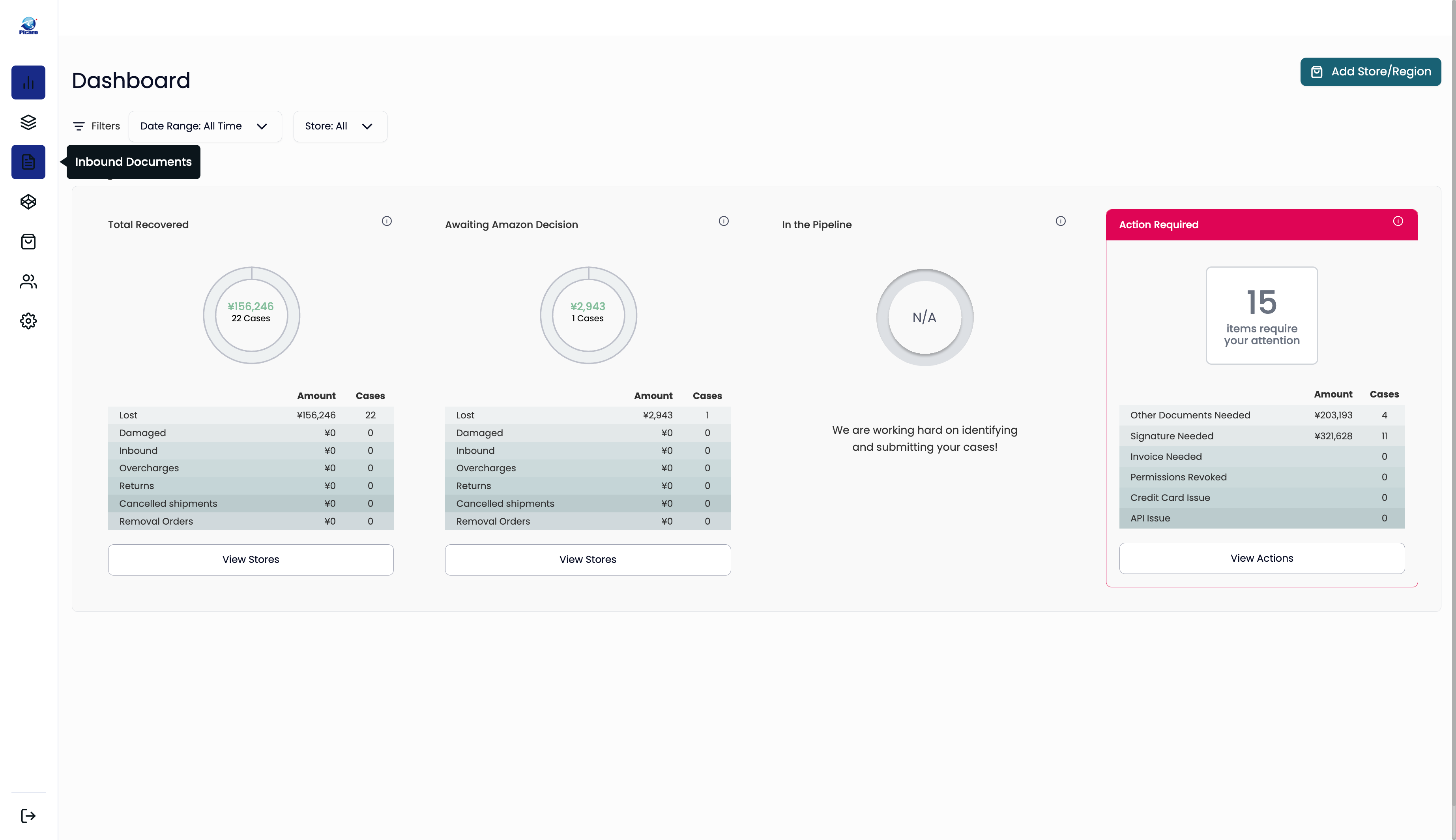Open the shopping bag stores icon
1456x840 pixels.
tap(28, 242)
